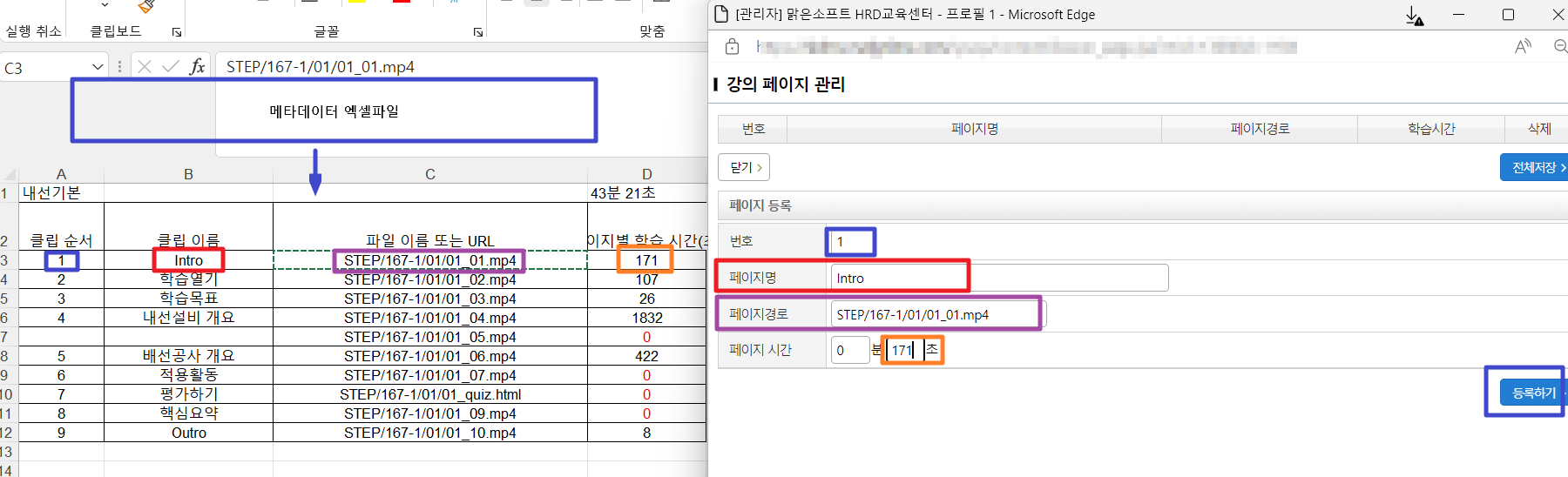
Task: Click the Read Aloud icon in address bar
Action: tap(1523, 47)
